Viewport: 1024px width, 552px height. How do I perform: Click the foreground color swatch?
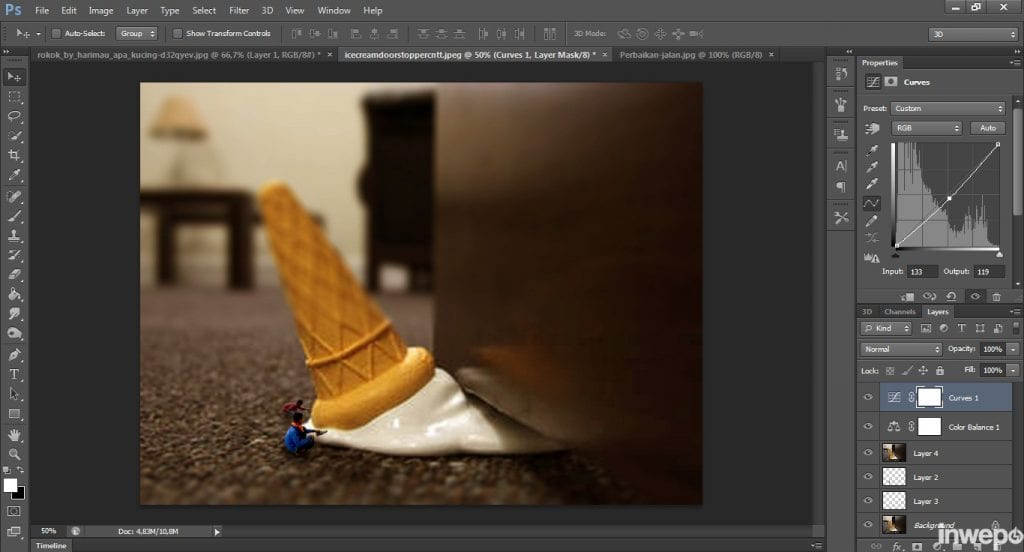[10, 485]
